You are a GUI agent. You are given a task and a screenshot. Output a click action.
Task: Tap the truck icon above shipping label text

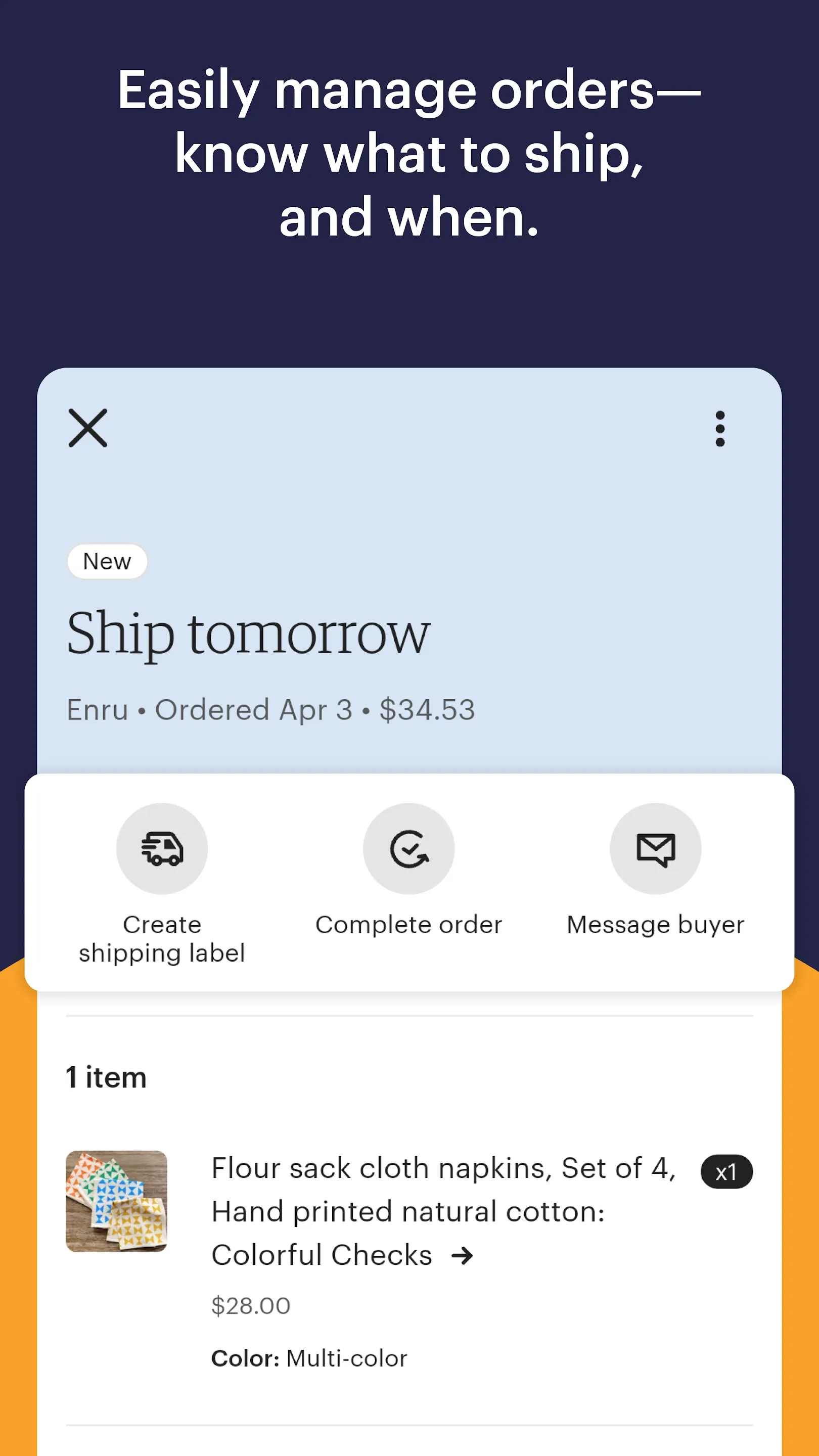[x=162, y=848]
